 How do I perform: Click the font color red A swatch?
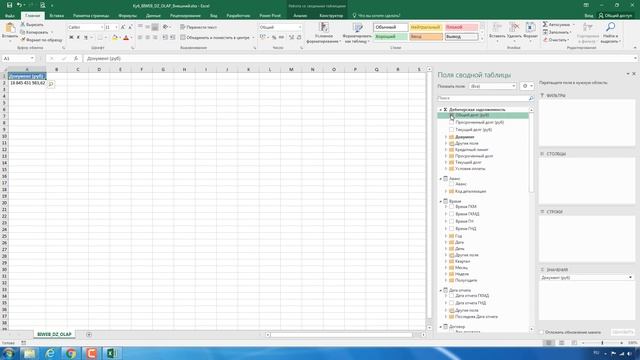click(x=126, y=38)
